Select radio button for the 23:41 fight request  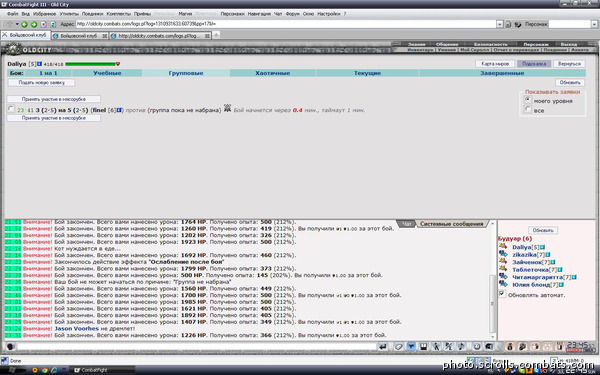click(x=11, y=109)
